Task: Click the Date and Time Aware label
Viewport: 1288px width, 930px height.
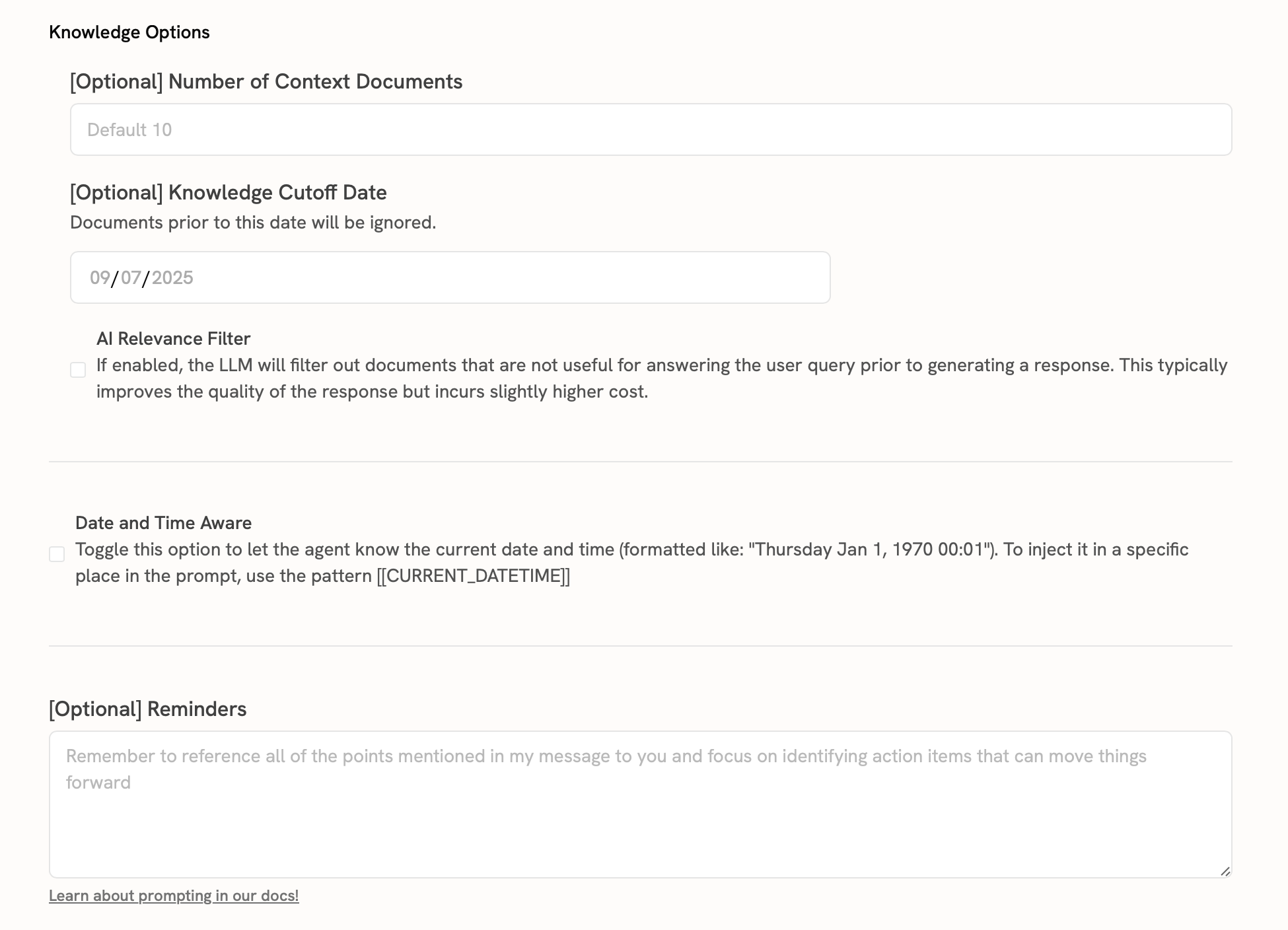Action: pyautogui.click(x=164, y=522)
